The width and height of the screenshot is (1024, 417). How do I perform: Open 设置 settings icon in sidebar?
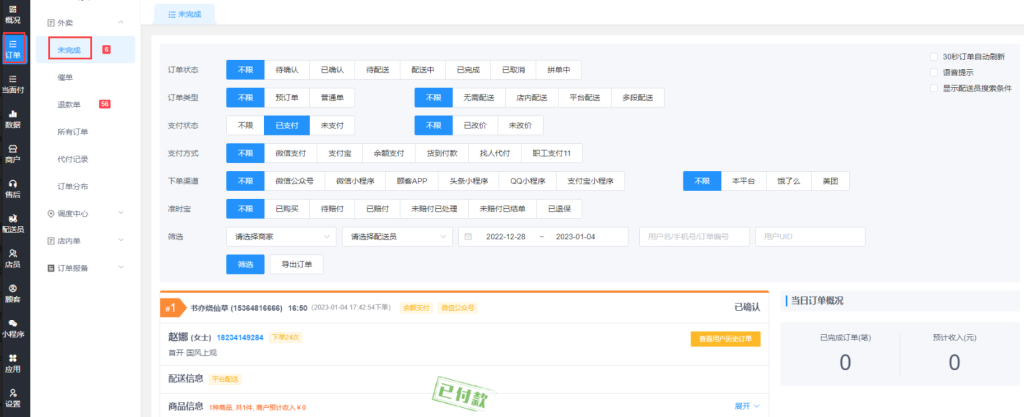tap(13, 397)
